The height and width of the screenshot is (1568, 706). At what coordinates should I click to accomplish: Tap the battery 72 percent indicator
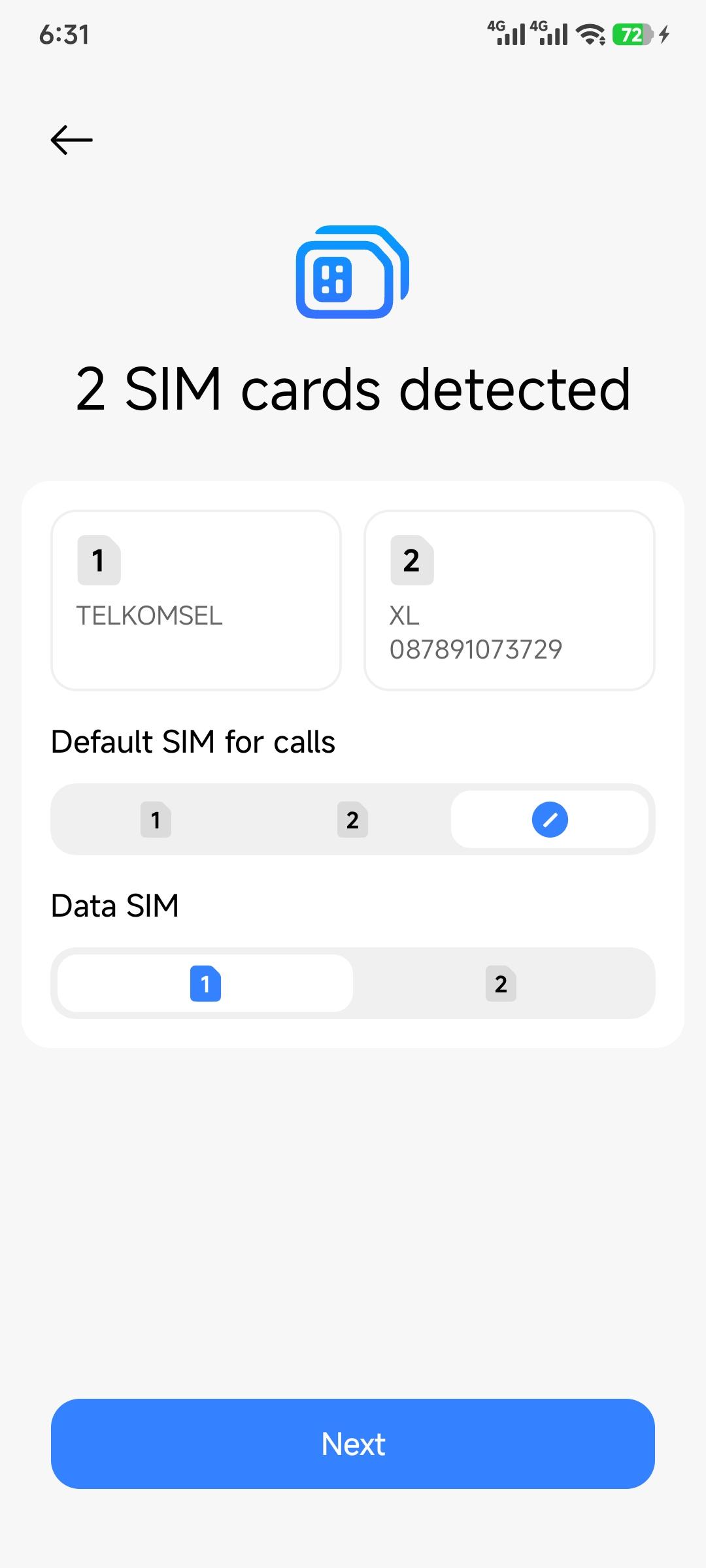click(631, 35)
